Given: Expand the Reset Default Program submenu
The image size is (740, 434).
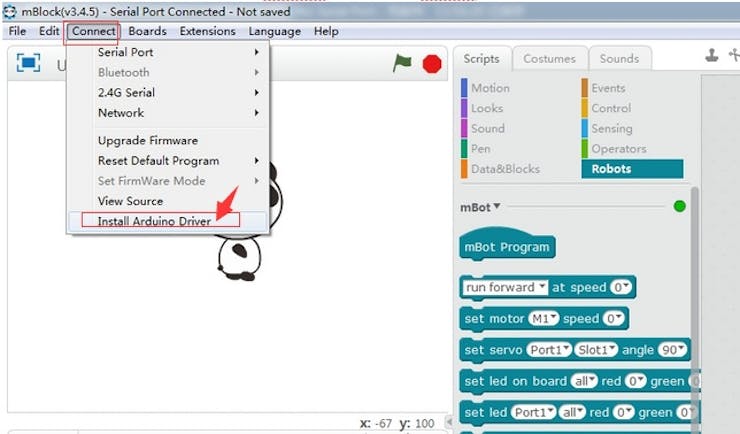Looking at the screenshot, I should 168,161.
